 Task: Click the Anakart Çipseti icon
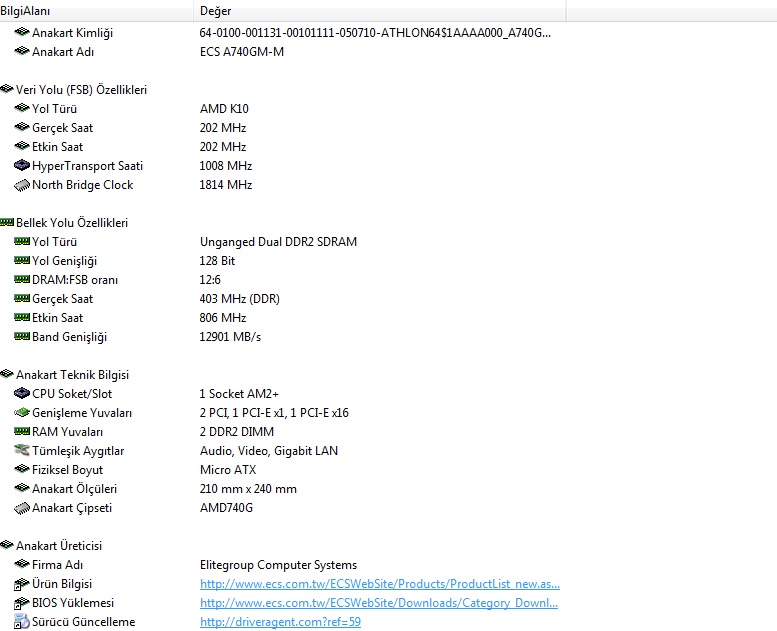pos(22,508)
